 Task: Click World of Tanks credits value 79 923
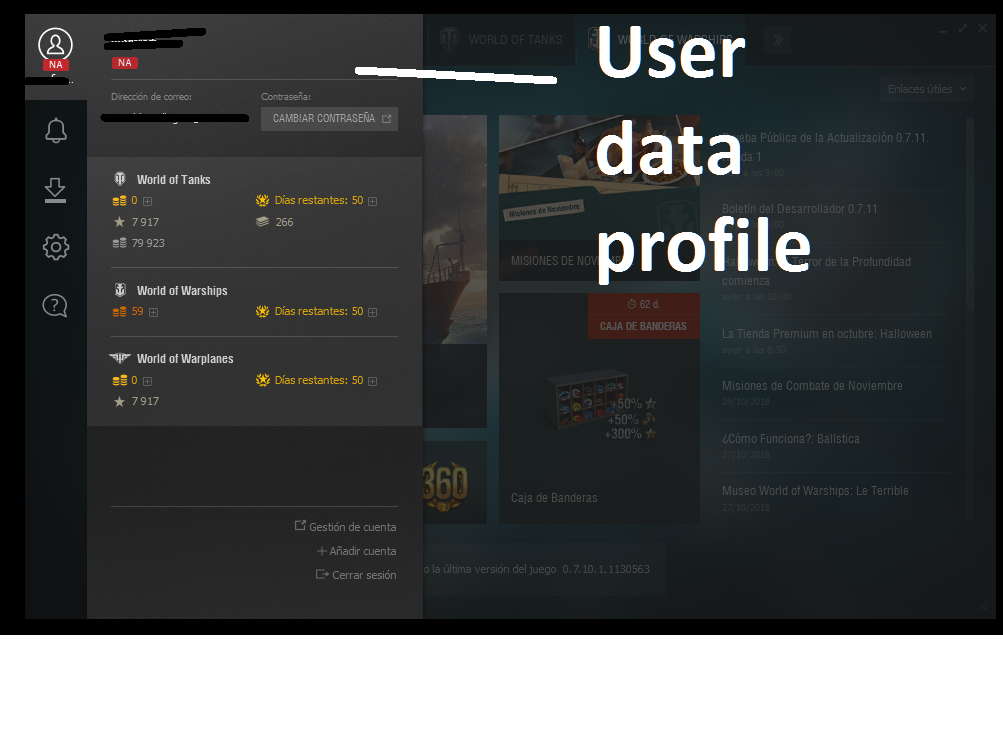[148, 243]
